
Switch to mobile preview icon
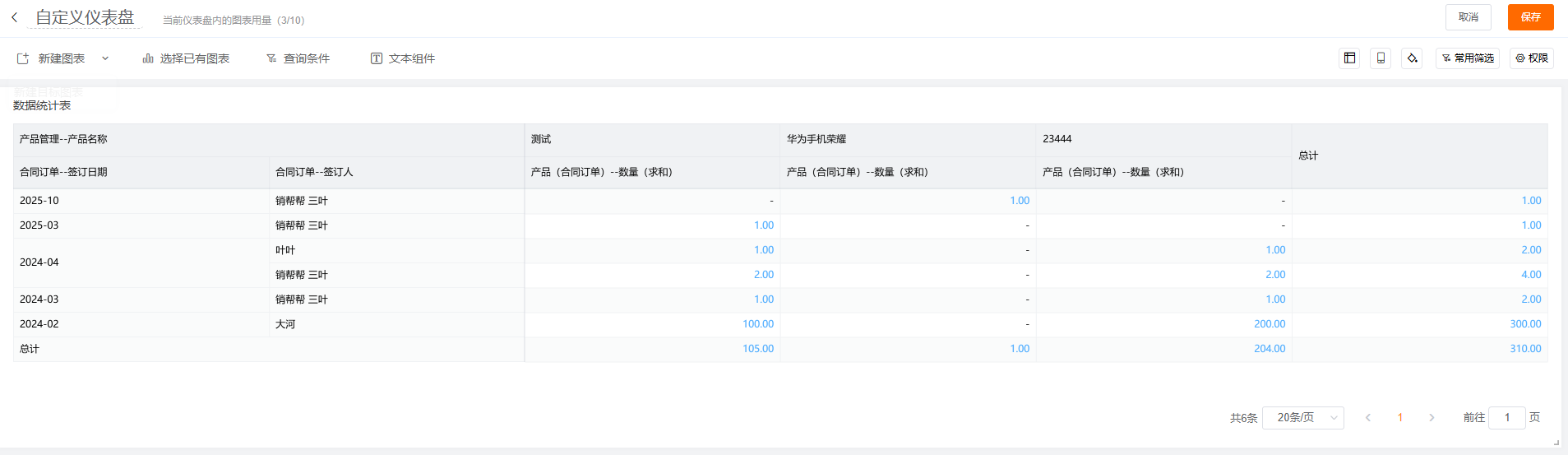(x=1381, y=58)
